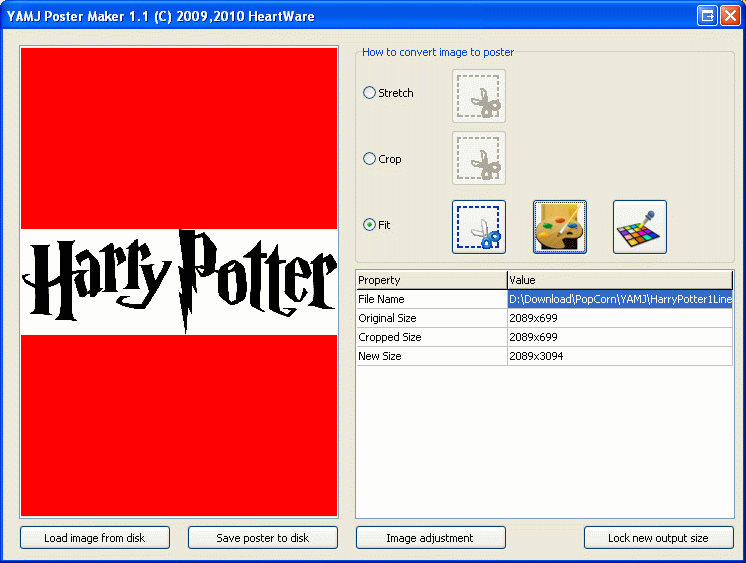
Task: Open the color grid picker icon
Action: pos(640,227)
